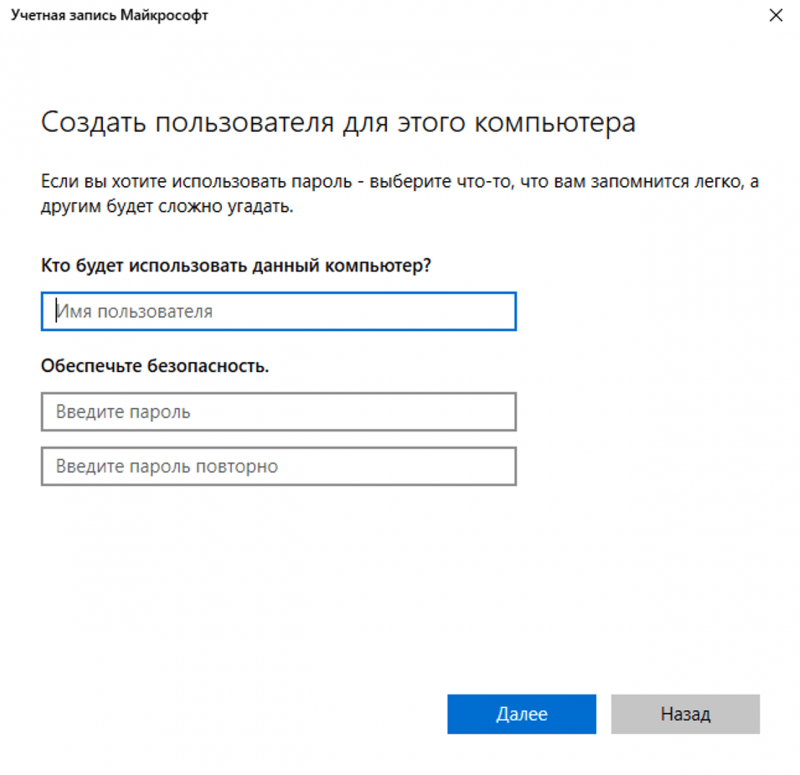Click the gray 'Назад' button
The image size is (800, 775).
pyautogui.click(x=685, y=714)
